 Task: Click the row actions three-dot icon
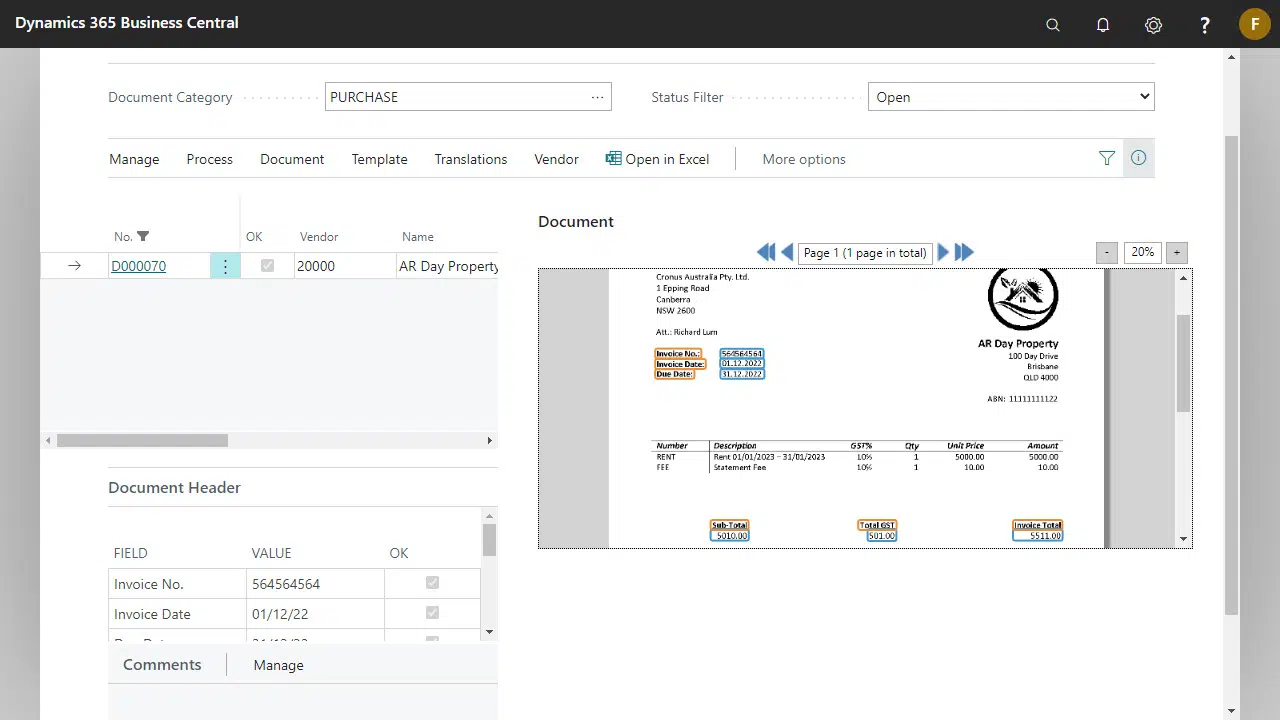tap(225, 266)
